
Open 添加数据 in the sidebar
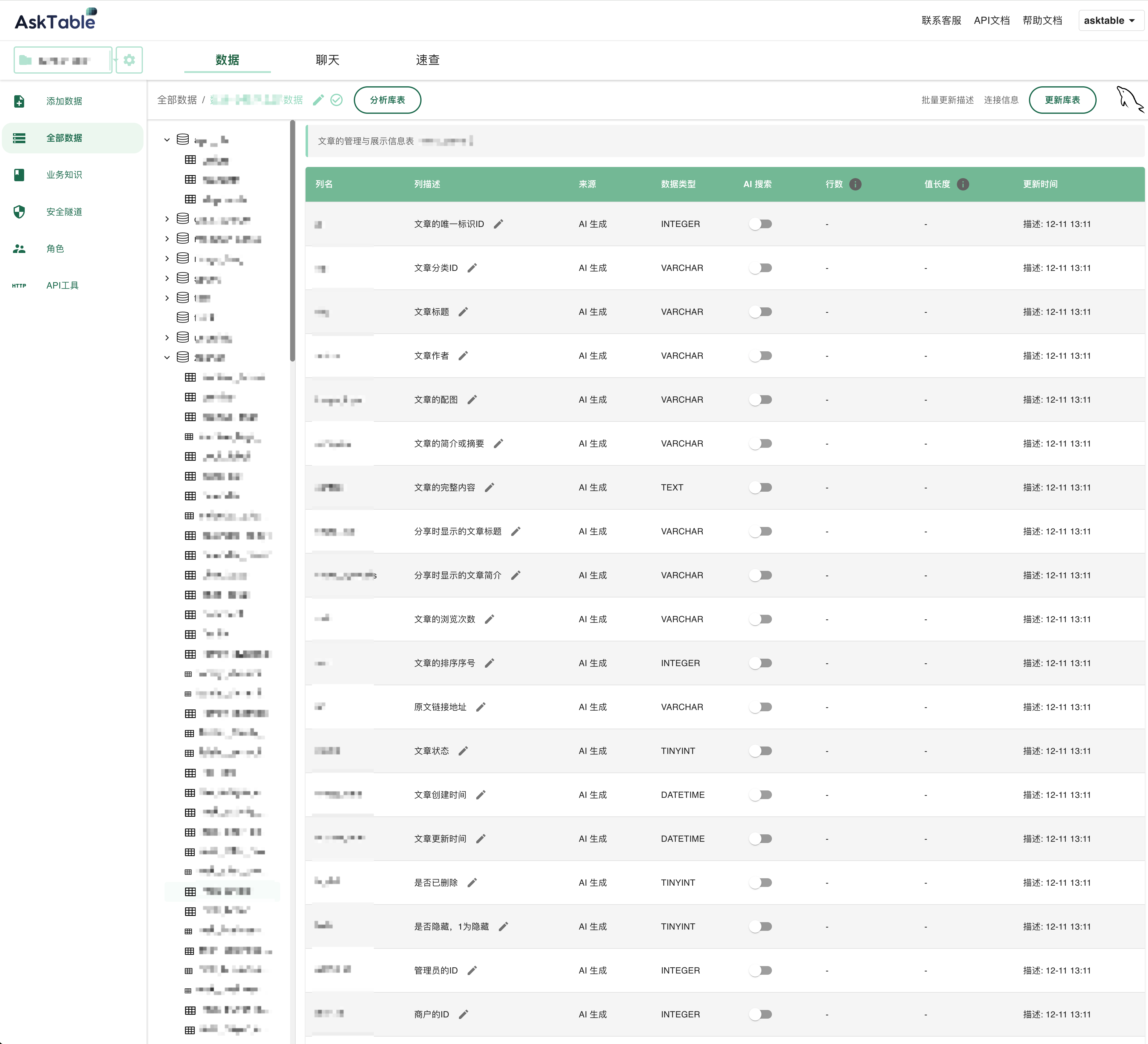click(x=73, y=101)
